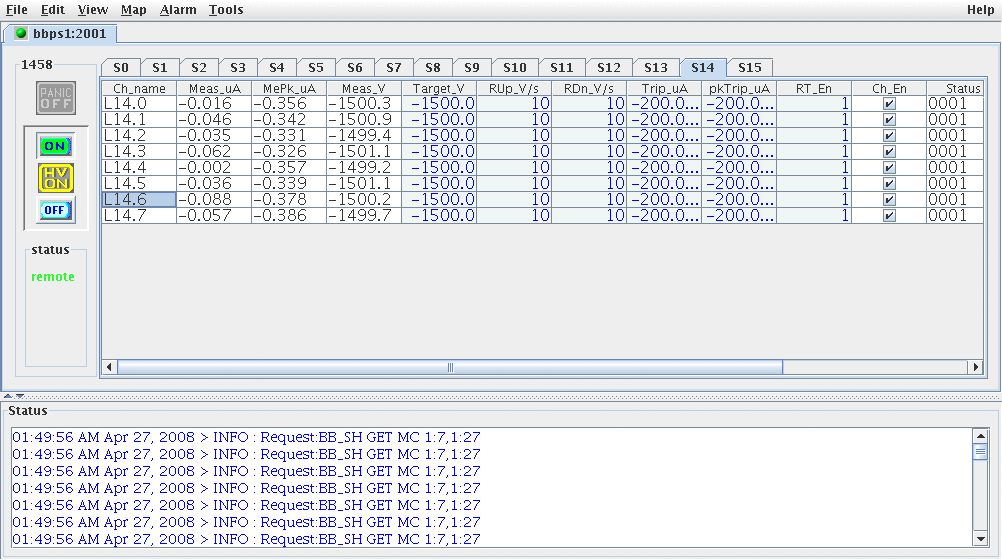
Task: Switch to slot tab S6
Action: (355, 68)
